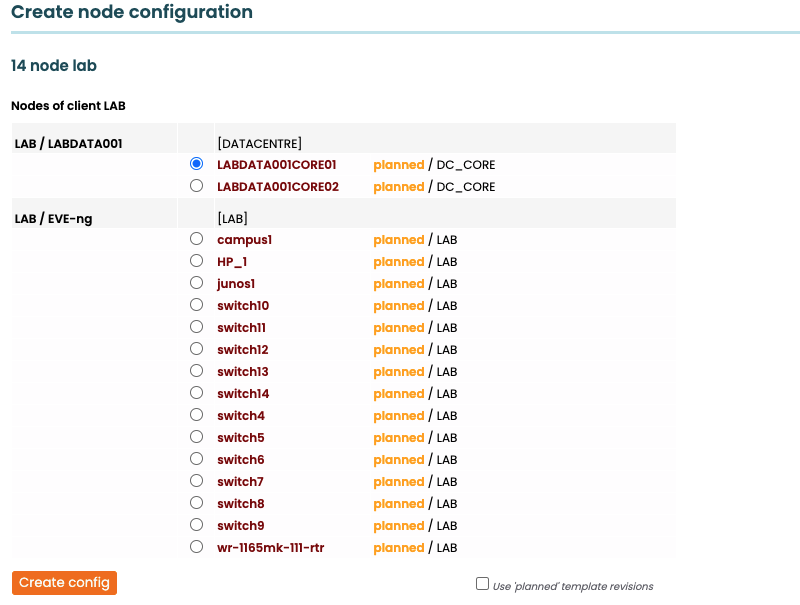Select radio button for switch14

coord(196,394)
